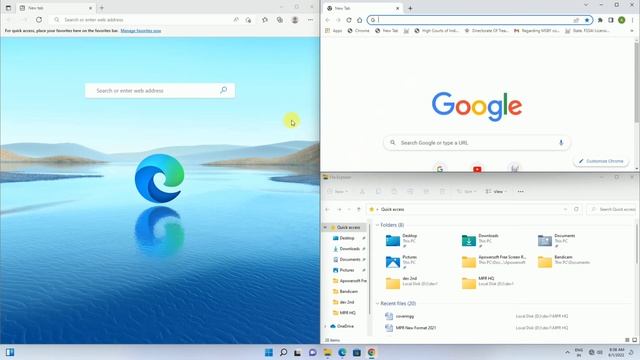
Task: Open Sort dropdown in File Explorer
Action: click(466, 191)
